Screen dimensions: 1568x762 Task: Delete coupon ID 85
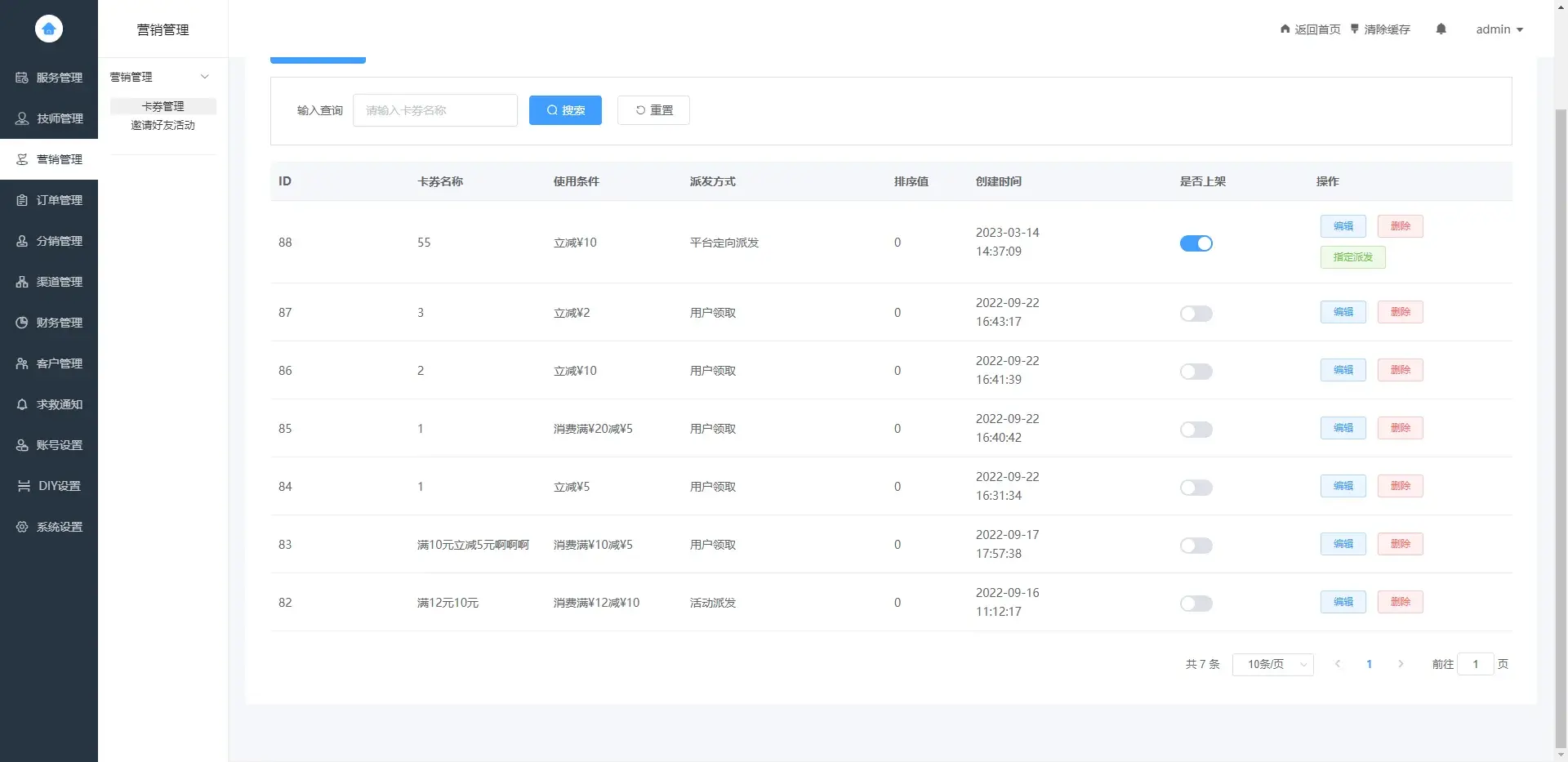coord(1401,428)
